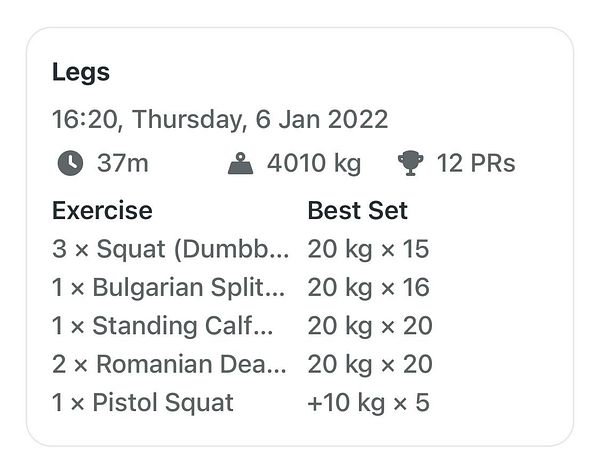Click the trophy PRs icon
The width and height of the screenshot is (600, 458).
coord(411,163)
